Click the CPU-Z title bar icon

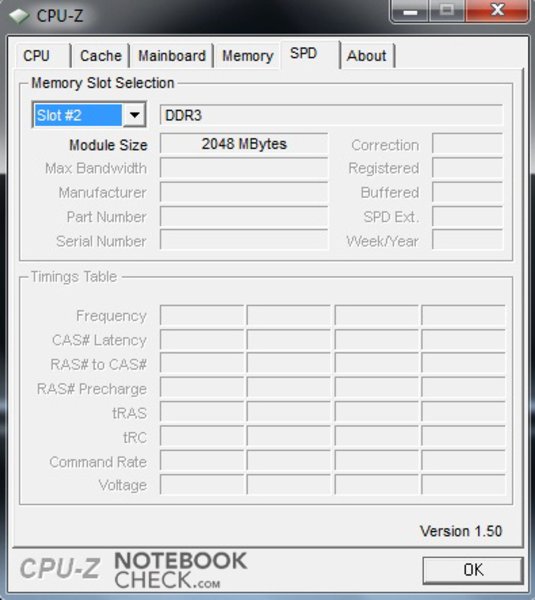(19, 16)
